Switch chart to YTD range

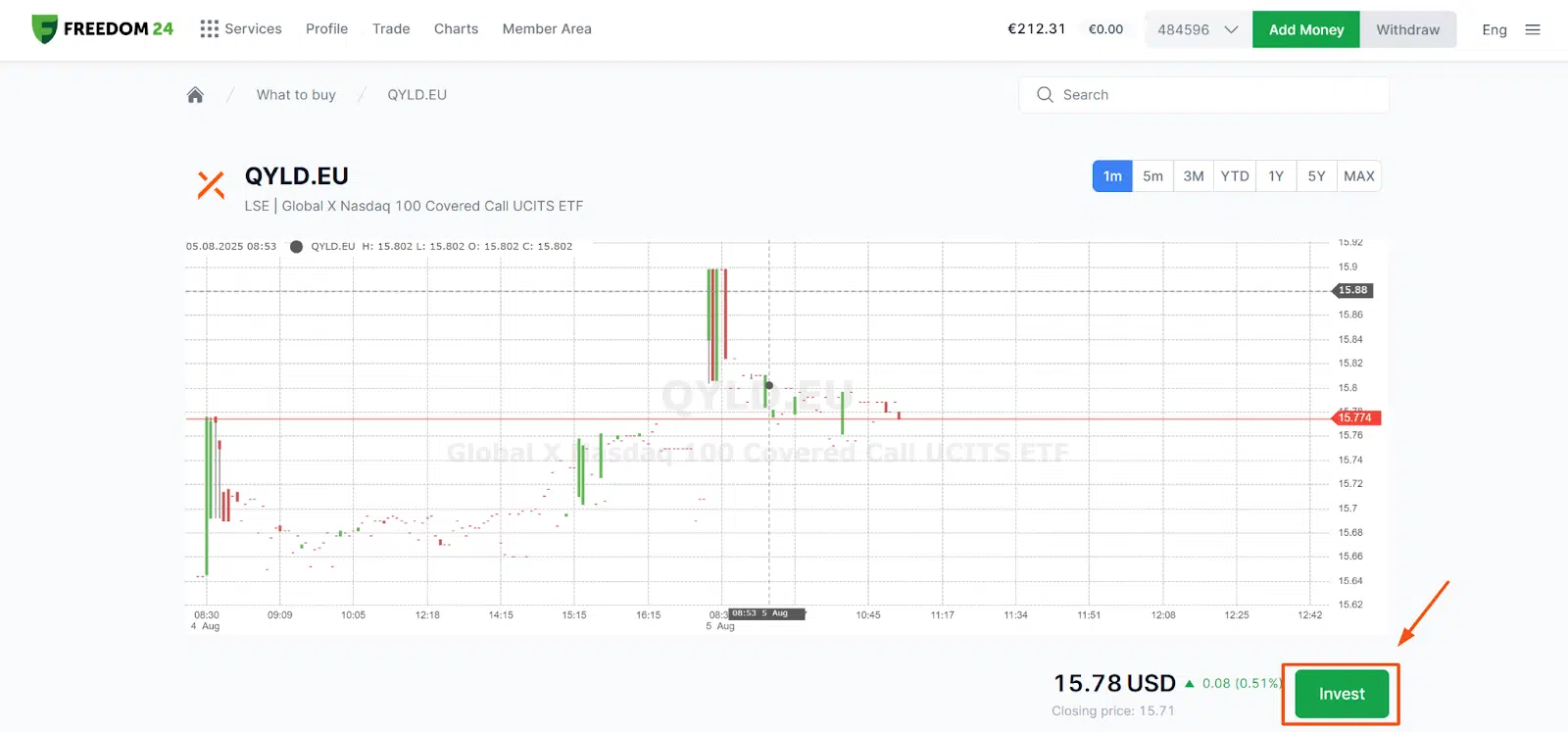tap(1235, 176)
